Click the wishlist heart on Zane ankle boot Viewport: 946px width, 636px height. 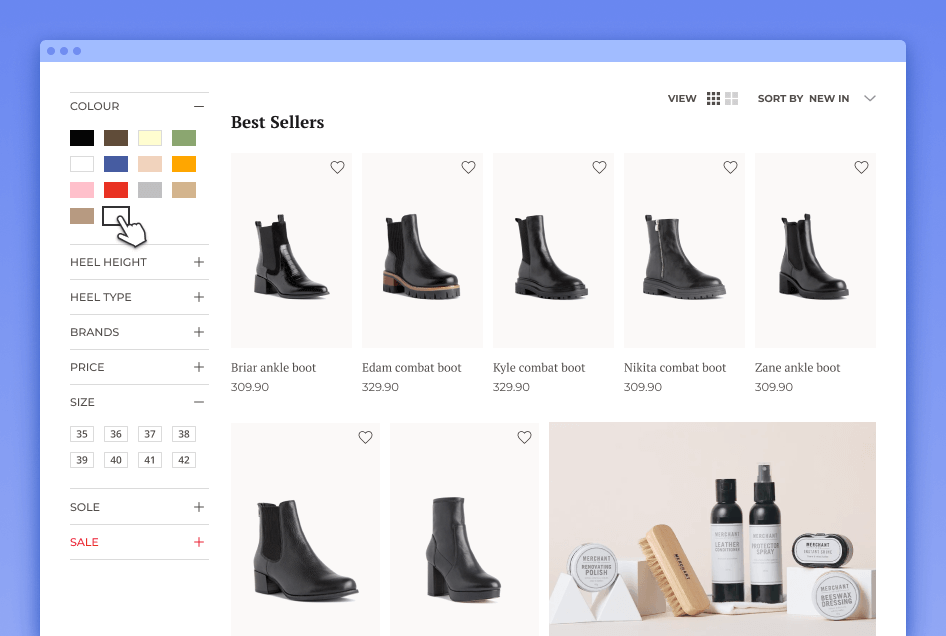[861, 167]
